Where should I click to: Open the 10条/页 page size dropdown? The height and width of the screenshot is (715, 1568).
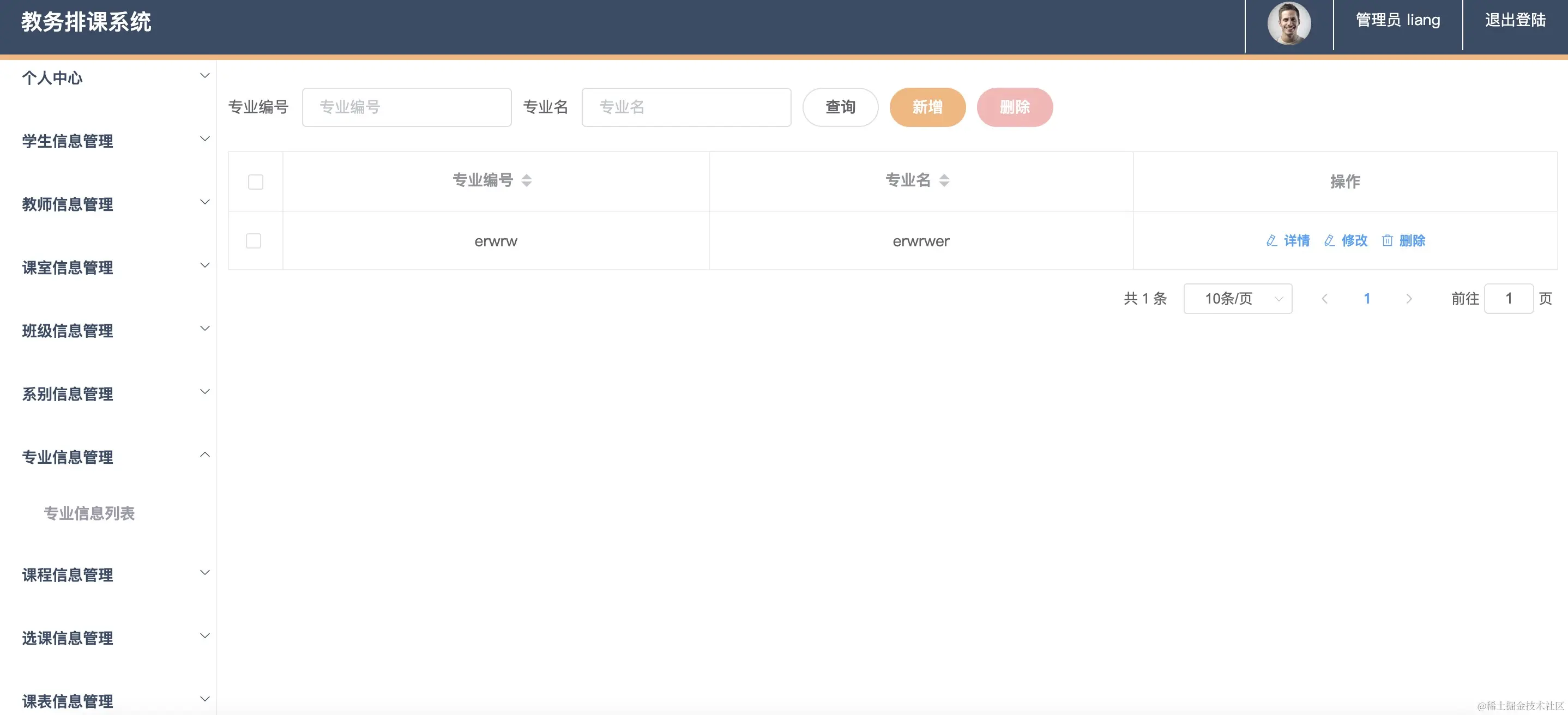1238,298
